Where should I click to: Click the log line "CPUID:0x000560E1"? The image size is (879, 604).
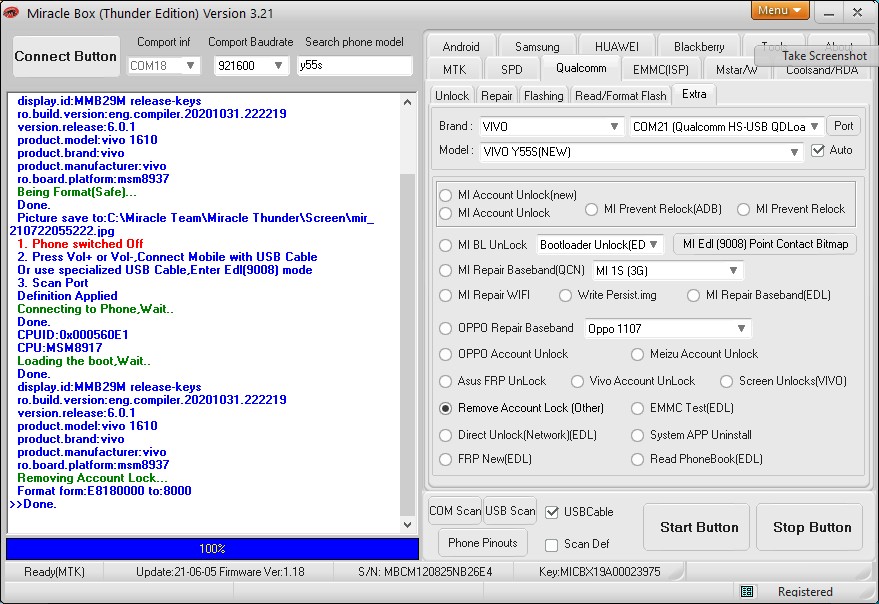pyautogui.click(x=73, y=335)
